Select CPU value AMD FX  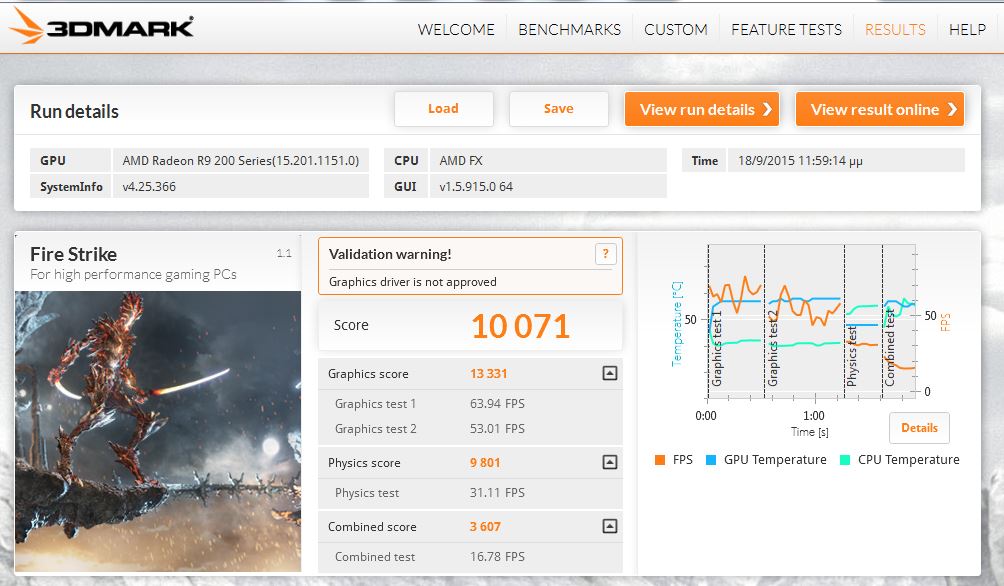[x=460, y=161]
